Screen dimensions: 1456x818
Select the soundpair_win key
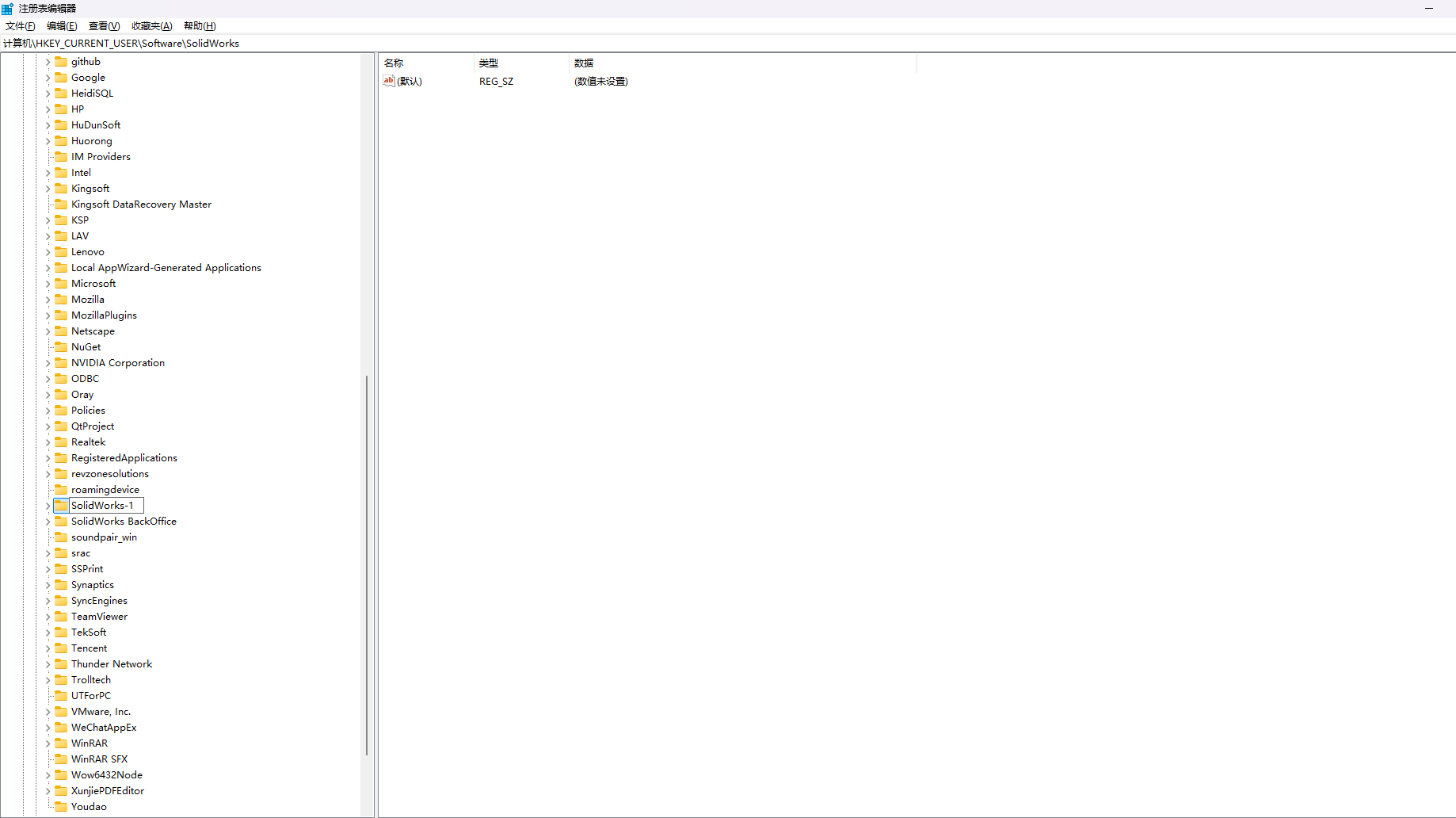point(104,537)
